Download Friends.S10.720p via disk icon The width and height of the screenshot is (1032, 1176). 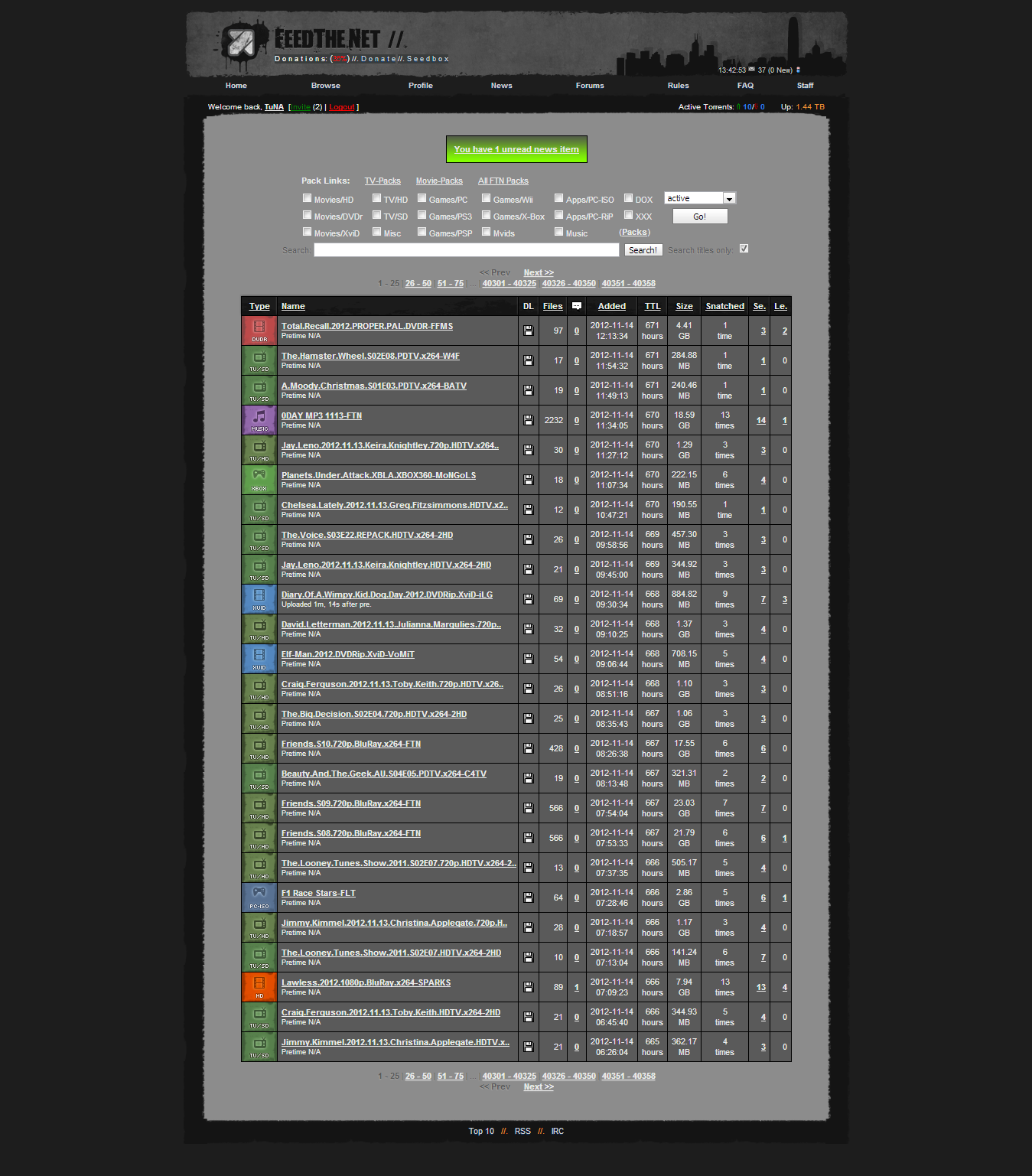[x=528, y=748]
